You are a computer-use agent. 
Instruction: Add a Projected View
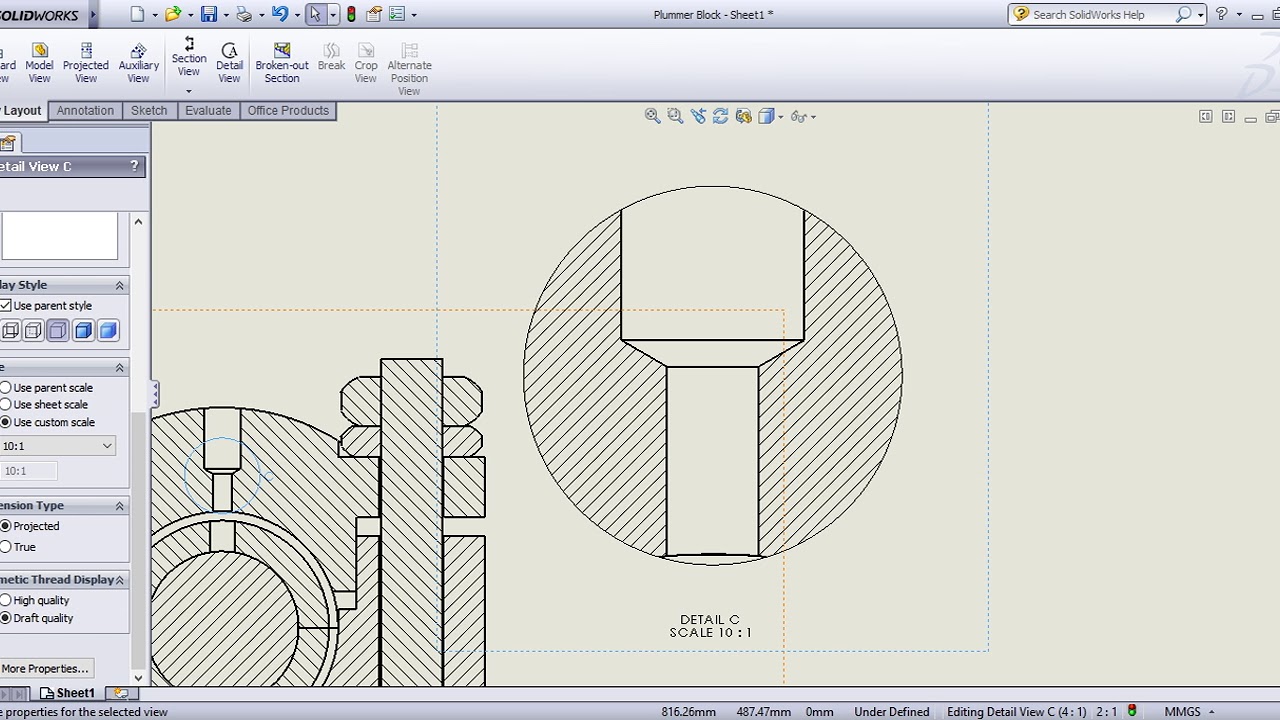pyautogui.click(x=86, y=63)
